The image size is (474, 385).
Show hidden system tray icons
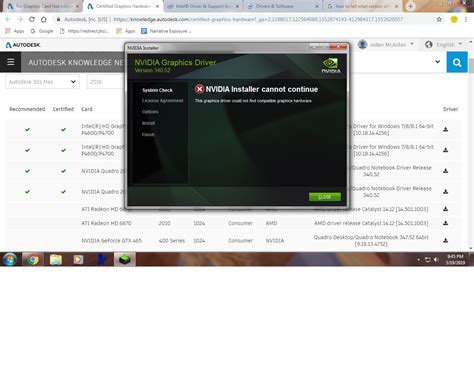[x=418, y=260]
